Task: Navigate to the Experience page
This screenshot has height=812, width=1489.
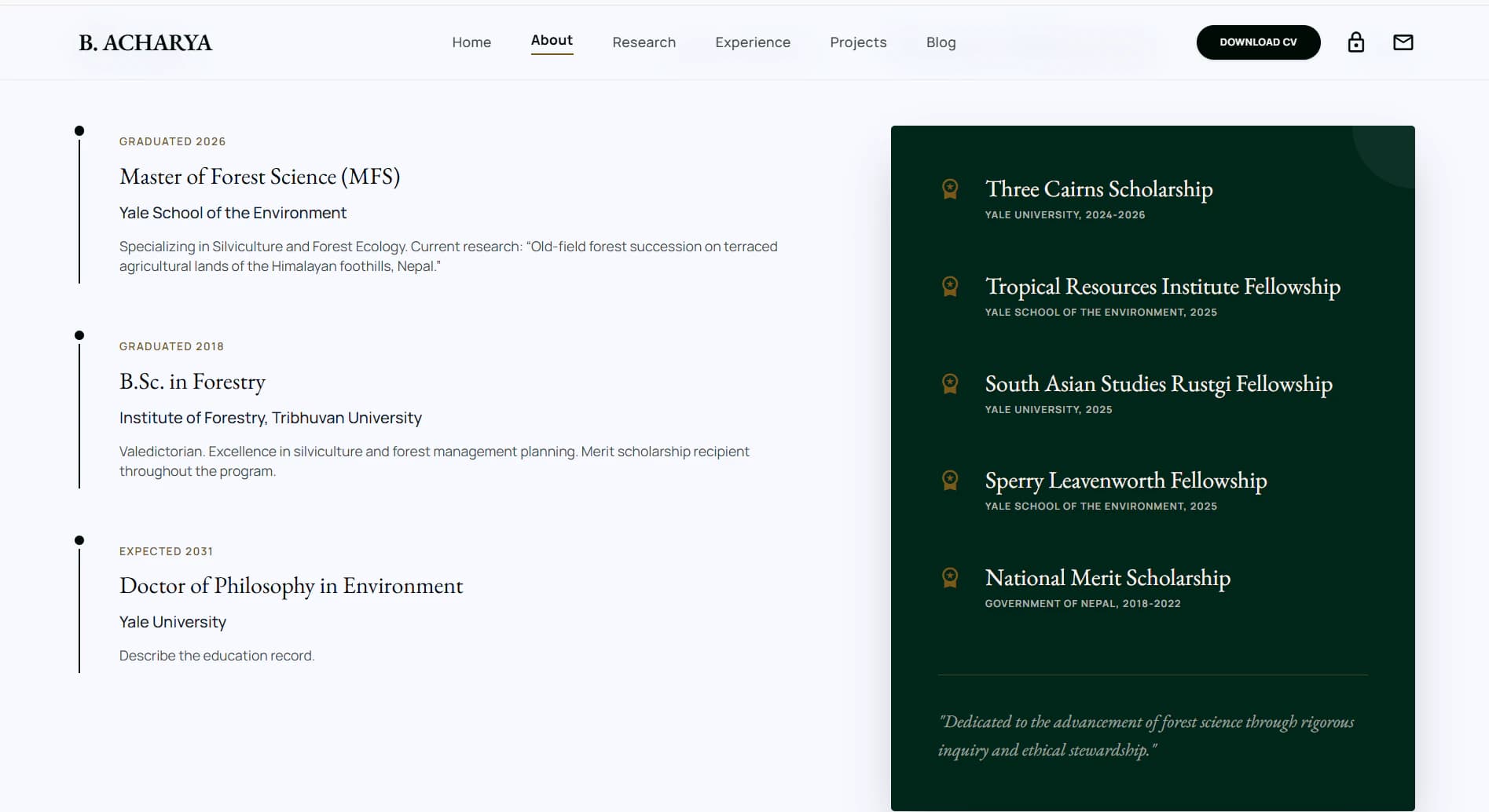Action: [753, 42]
